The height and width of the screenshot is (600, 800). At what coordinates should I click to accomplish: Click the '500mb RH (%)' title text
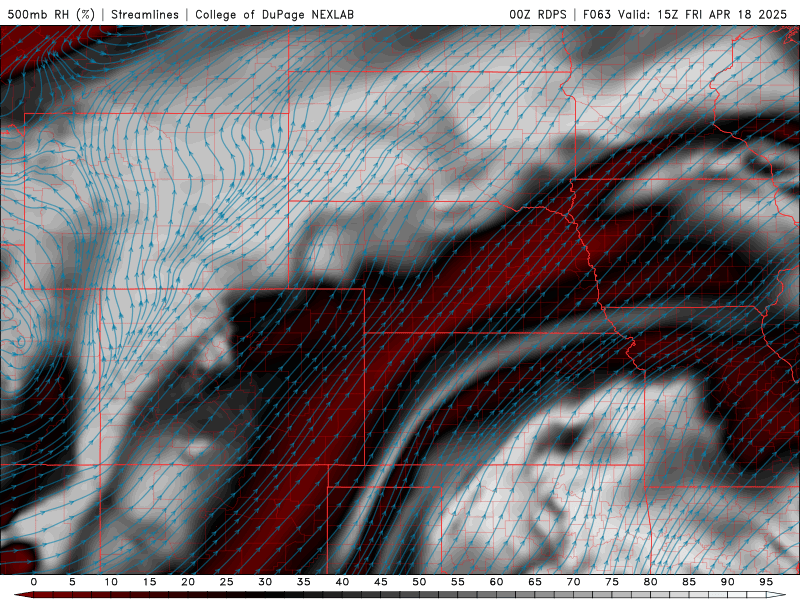[51, 14]
